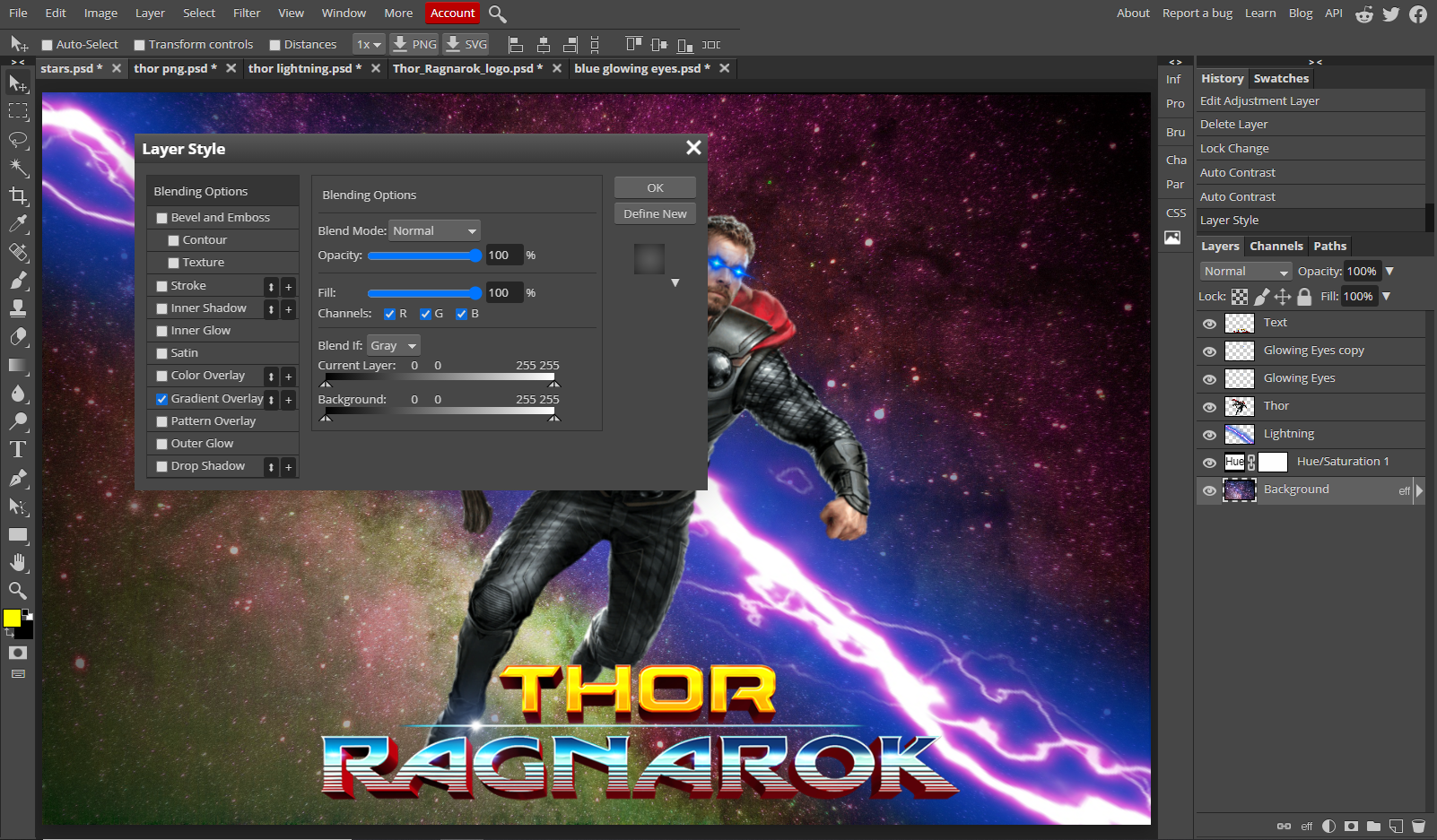The width and height of the screenshot is (1437, 840).
Task: Select the Type tool
Action: coord(18,449)
